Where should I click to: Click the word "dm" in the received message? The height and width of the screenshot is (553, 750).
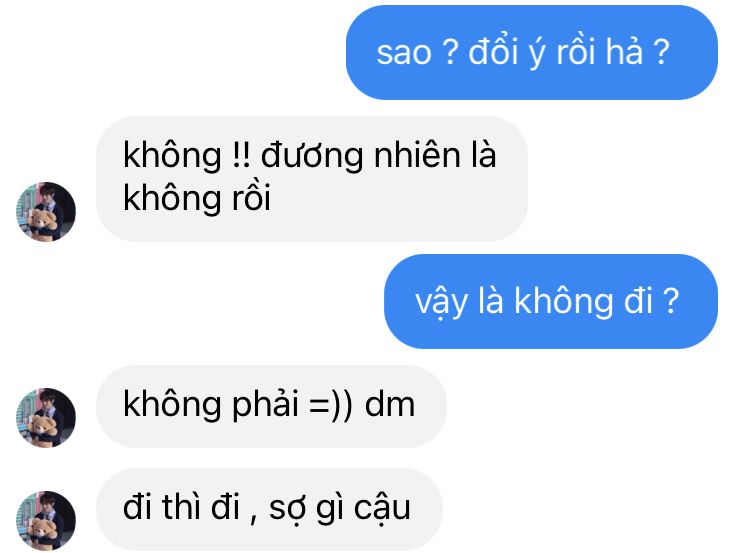[390, 404]
